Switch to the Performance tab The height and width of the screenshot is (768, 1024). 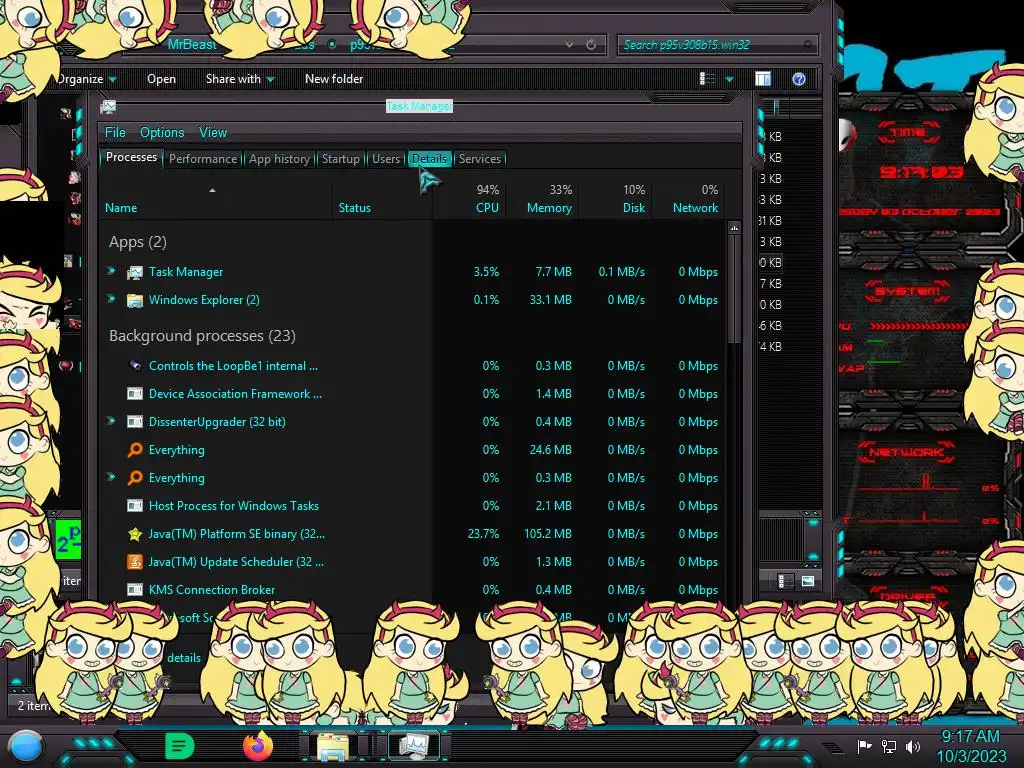click(203, 159)
